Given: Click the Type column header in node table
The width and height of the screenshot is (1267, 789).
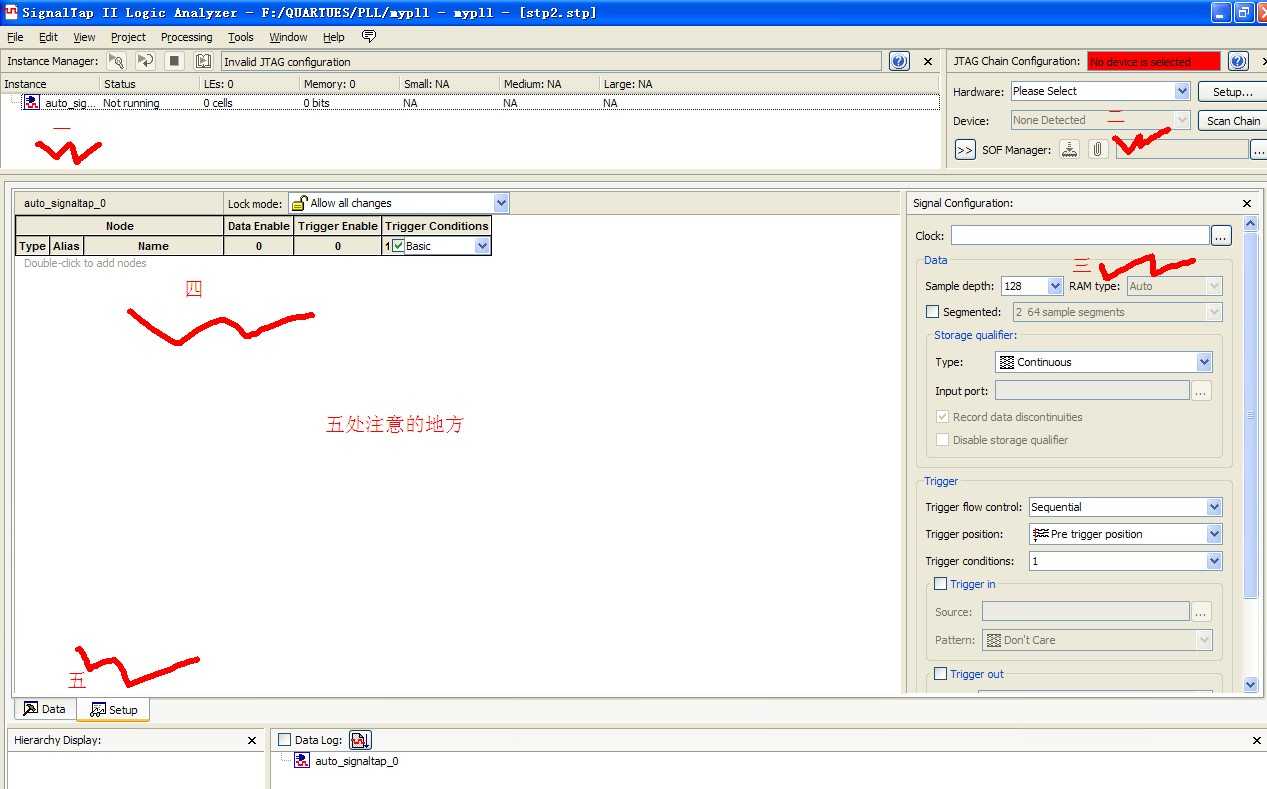Looking at the screenshot, I should 32,246.
